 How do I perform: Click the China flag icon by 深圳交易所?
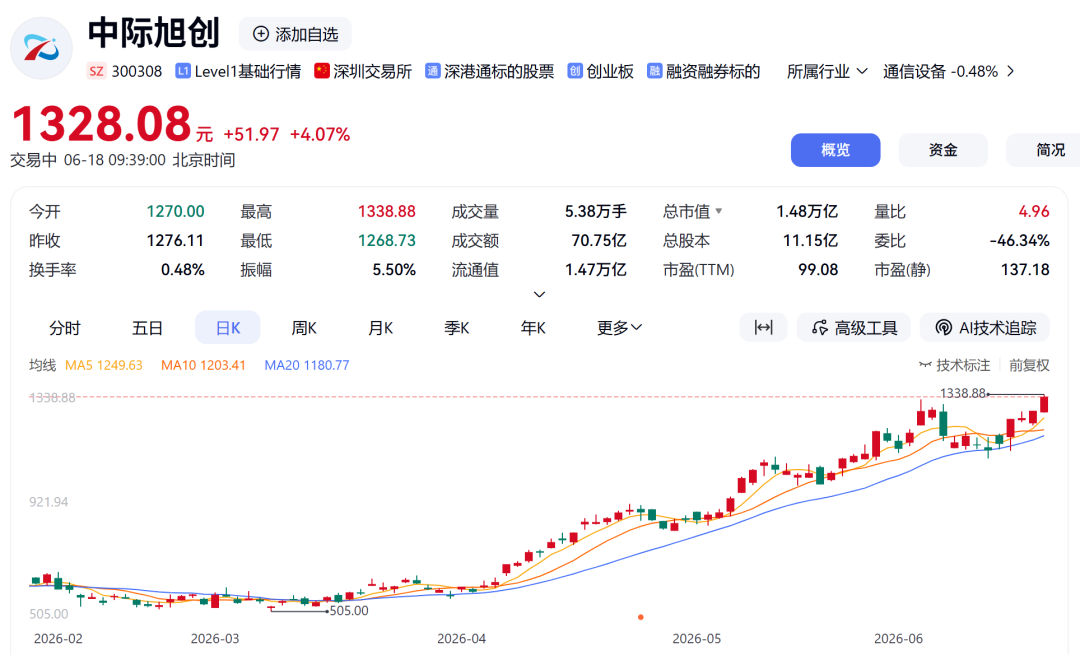coord(322,71)
